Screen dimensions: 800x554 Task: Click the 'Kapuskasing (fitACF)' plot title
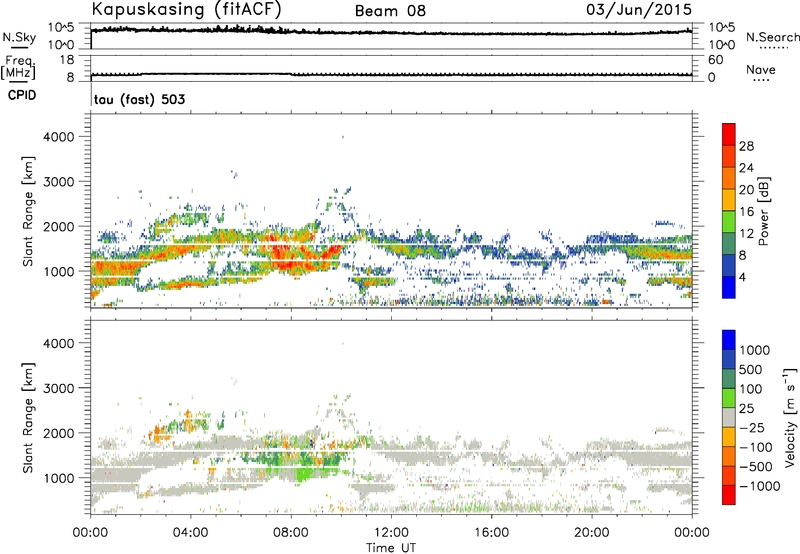(186, 10)
